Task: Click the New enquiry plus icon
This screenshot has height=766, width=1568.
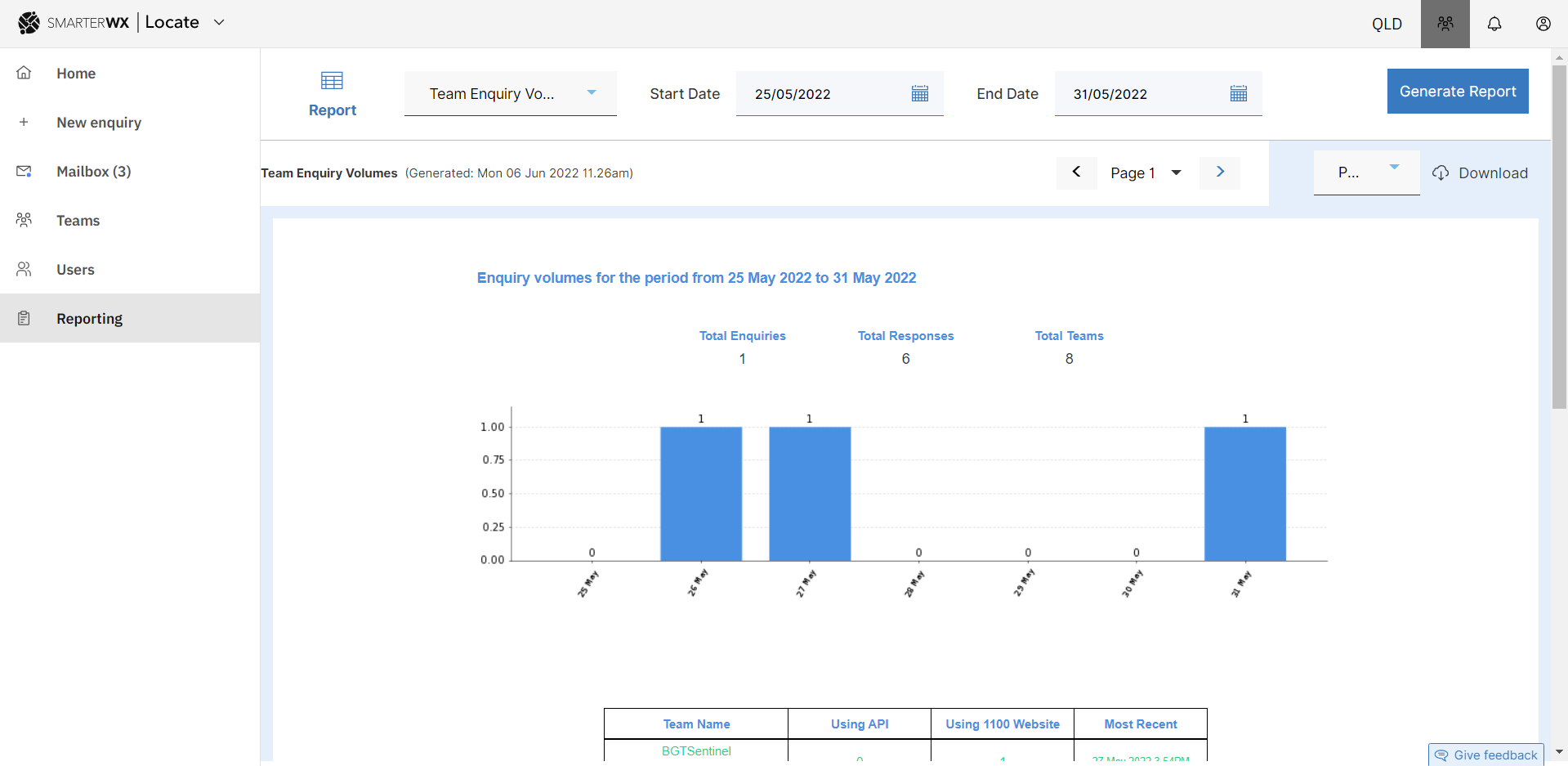Action: pos(24,122)
